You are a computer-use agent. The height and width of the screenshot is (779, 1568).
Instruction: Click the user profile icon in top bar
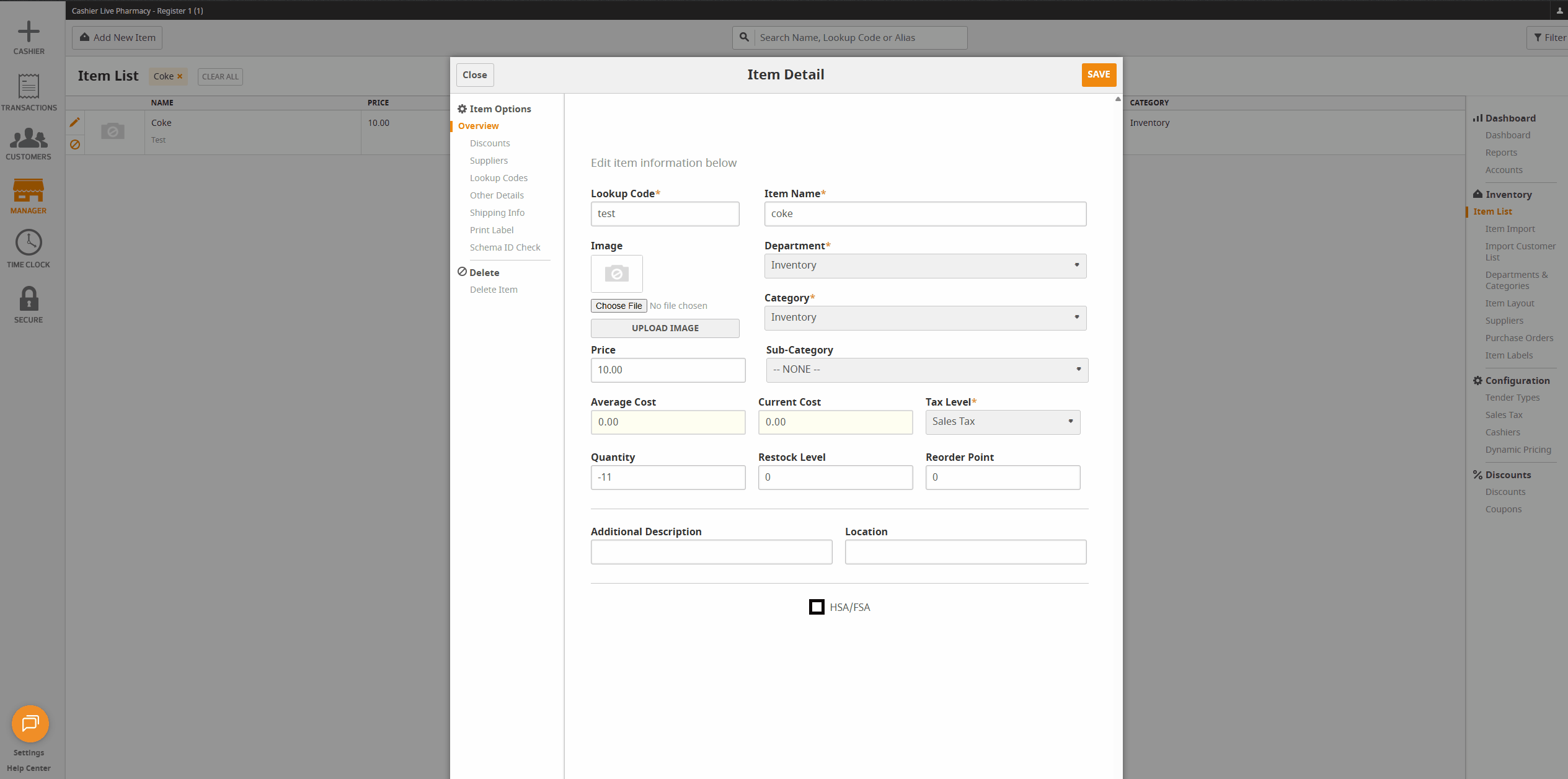tap(1559, 11)
